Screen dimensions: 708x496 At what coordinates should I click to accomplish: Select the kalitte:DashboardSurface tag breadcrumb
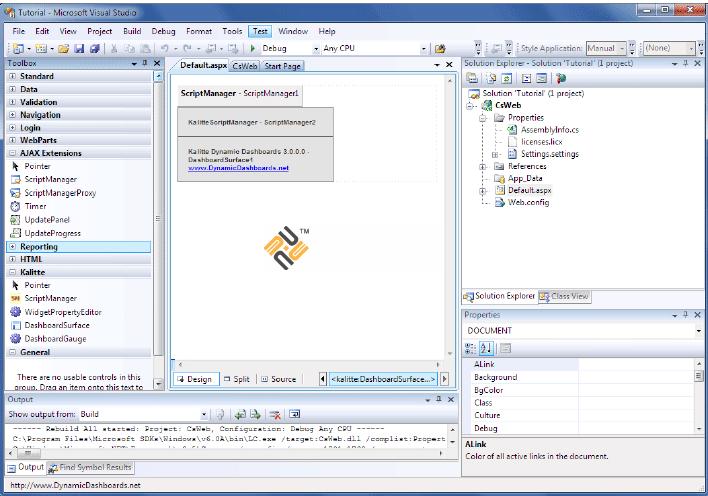click(383, 379)
